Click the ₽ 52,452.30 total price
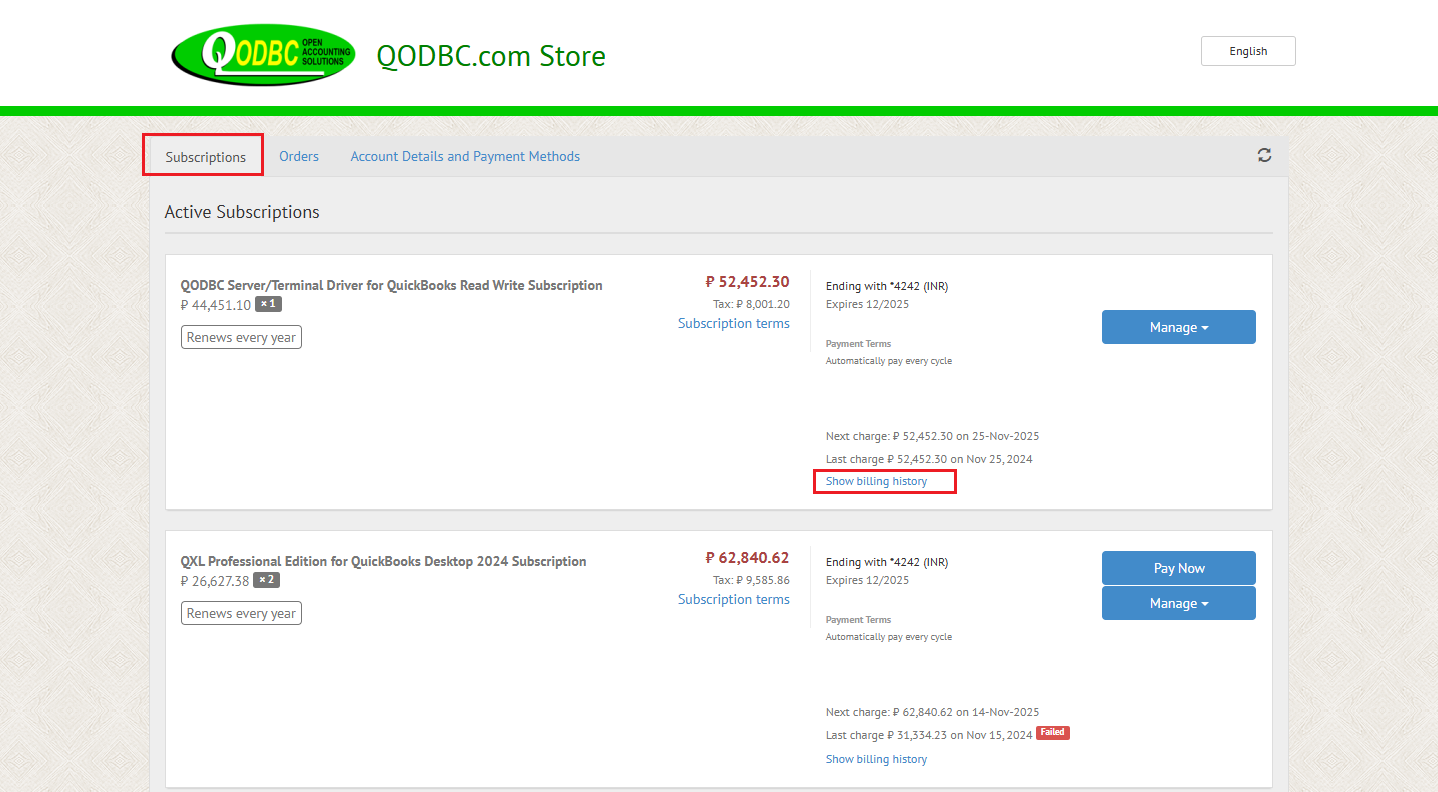 coord(747,282)
